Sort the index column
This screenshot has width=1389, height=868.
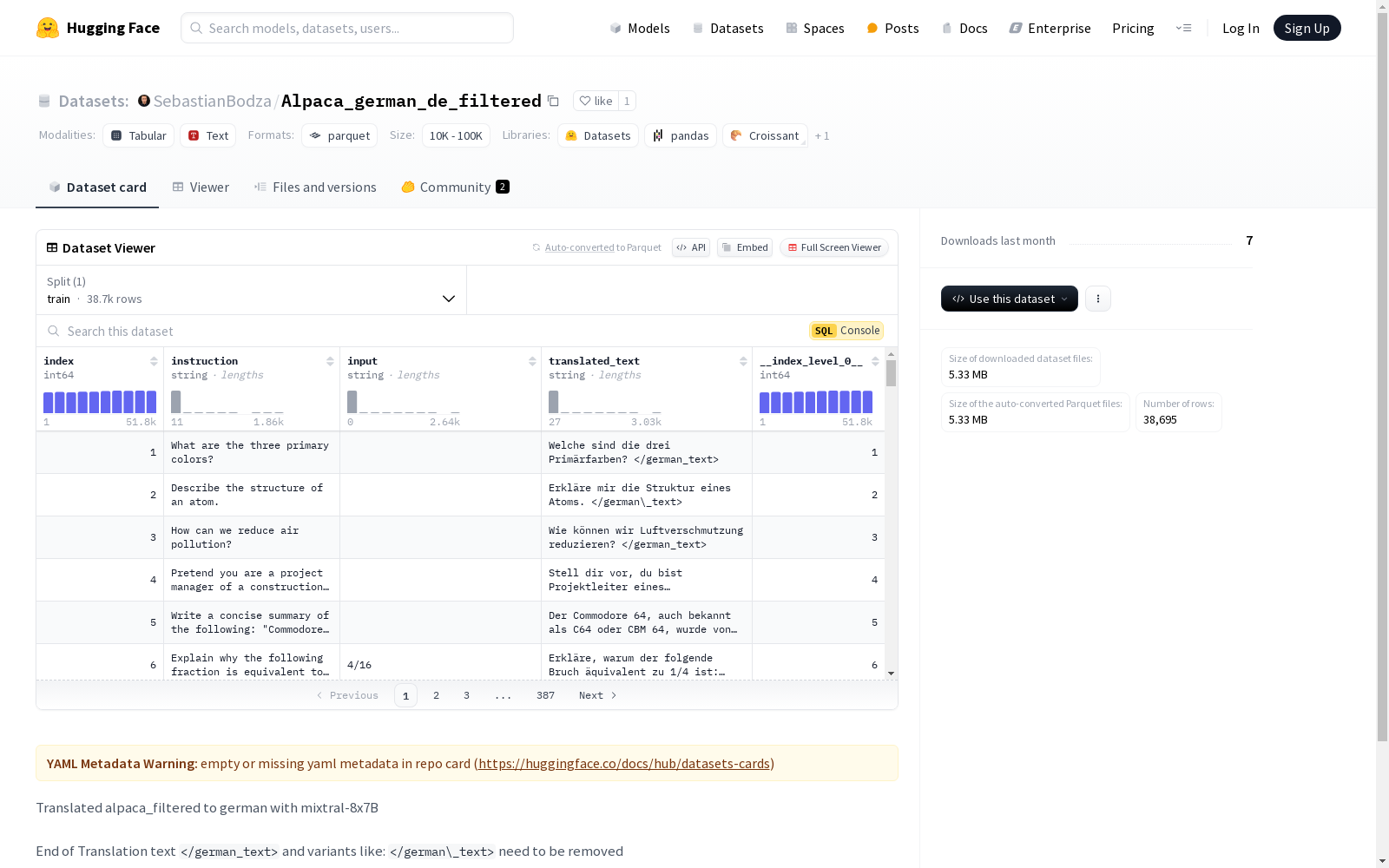(154, 361)
